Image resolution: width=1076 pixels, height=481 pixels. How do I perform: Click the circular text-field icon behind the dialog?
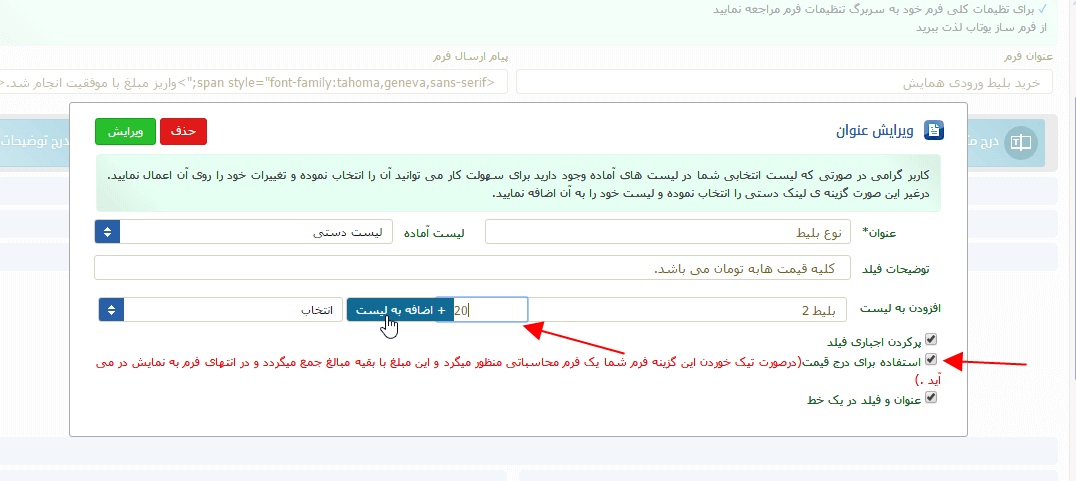[x=1020, y=143]
